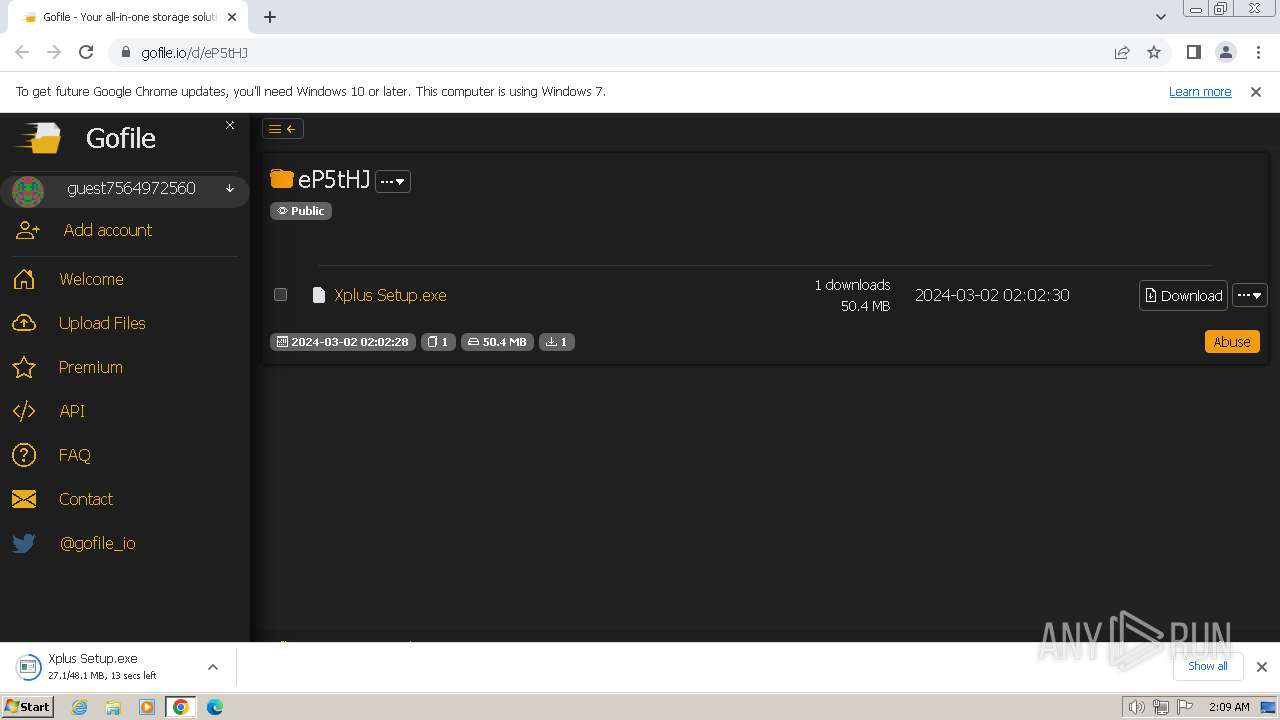Click the Contact envelope icon
This screenshot has height=720, width=1280.
24,499
